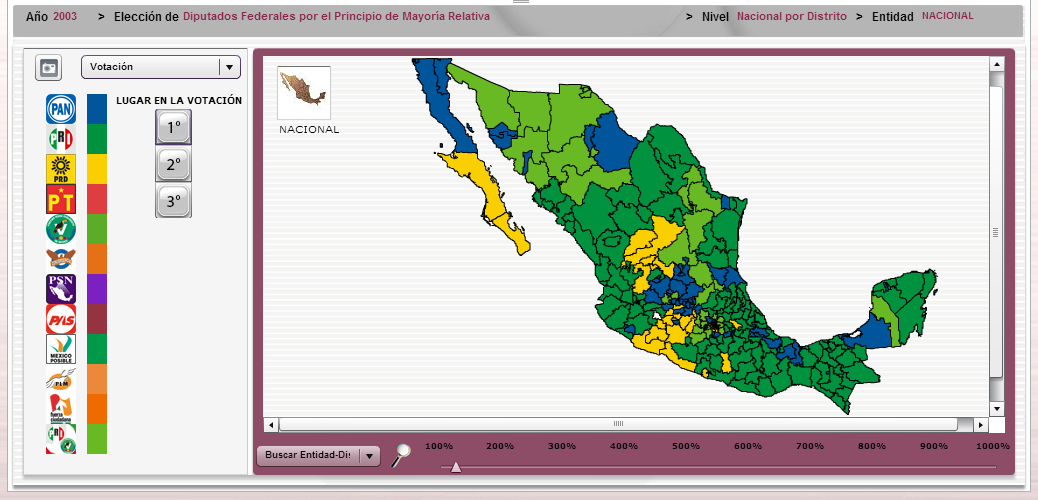This screenshot has width=1038, height=500.
Task: Toggle 3° place in voting
Action: coord(173,201)
